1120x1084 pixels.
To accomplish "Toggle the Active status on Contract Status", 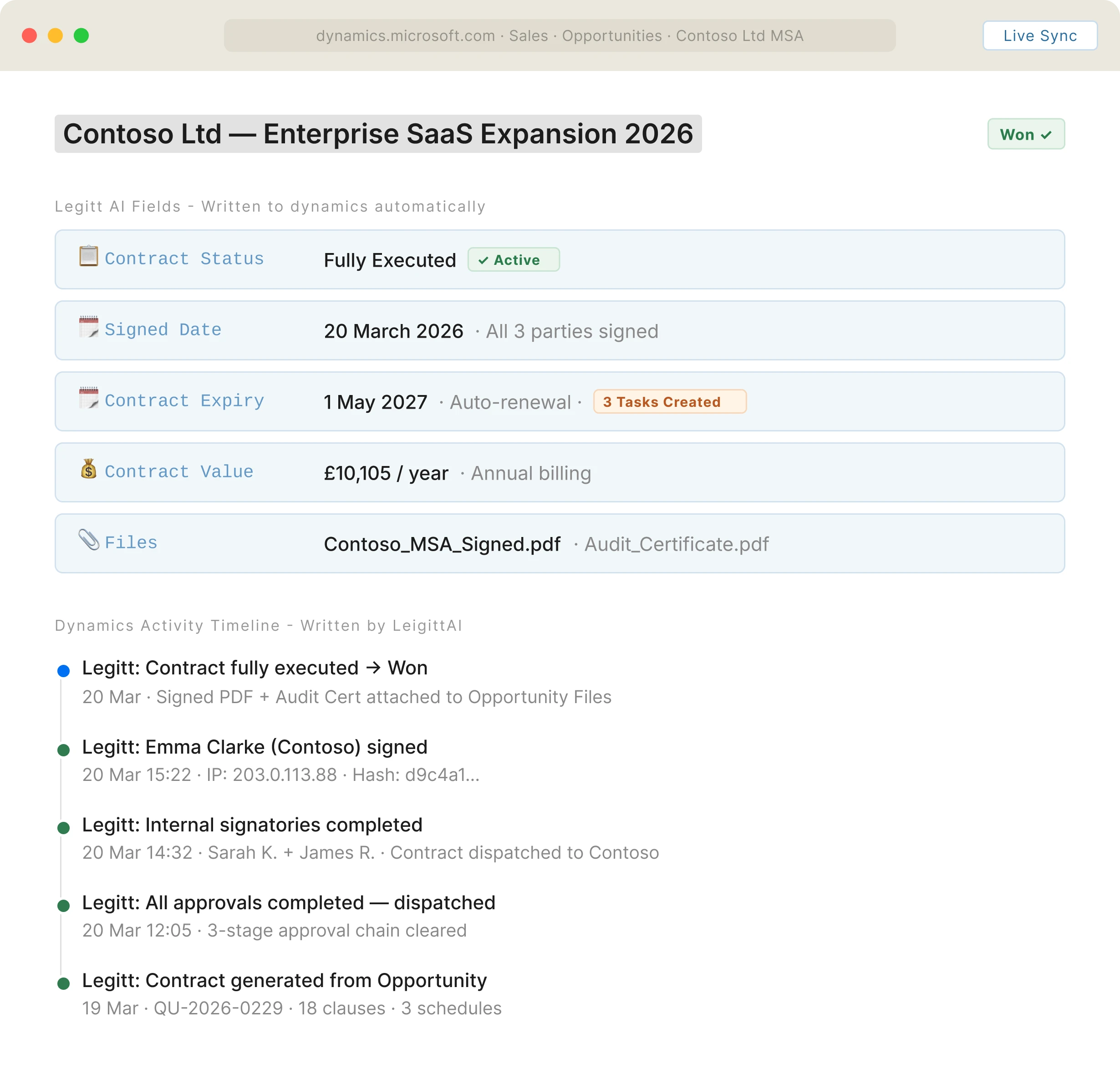I will click(513, 259).
